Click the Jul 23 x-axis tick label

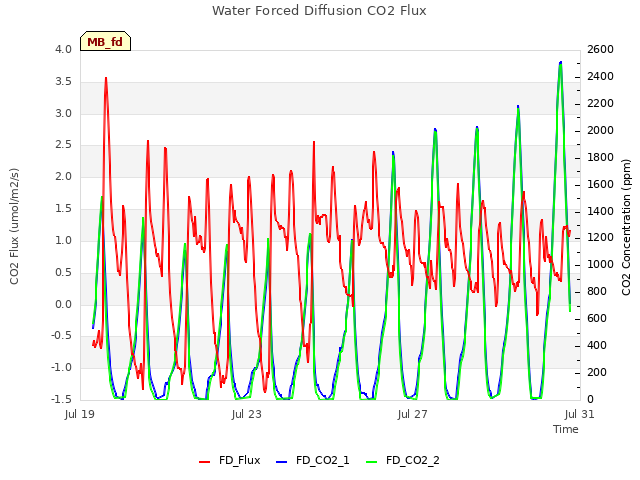(x=247, y=414)
